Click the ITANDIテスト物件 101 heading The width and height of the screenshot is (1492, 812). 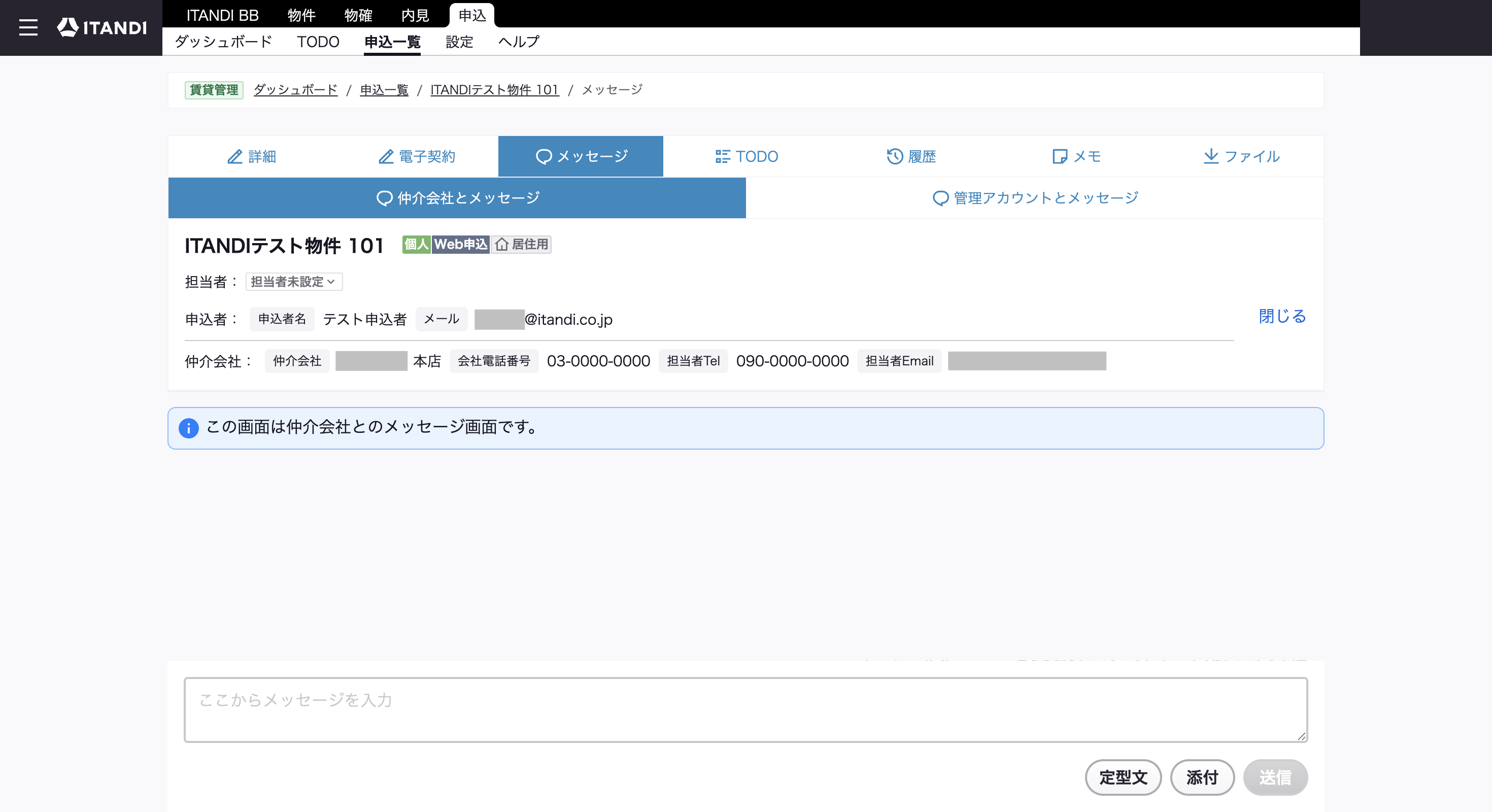coord(284,246)
